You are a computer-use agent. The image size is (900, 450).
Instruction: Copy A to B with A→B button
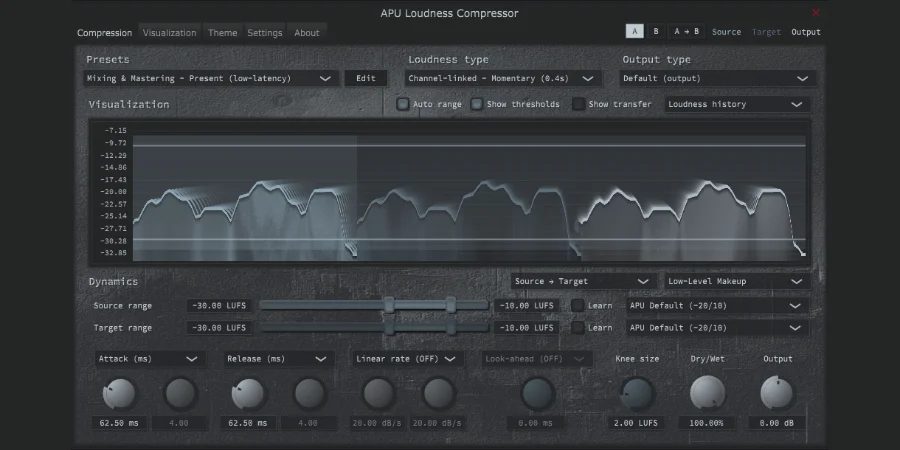(x=686, y=32)
